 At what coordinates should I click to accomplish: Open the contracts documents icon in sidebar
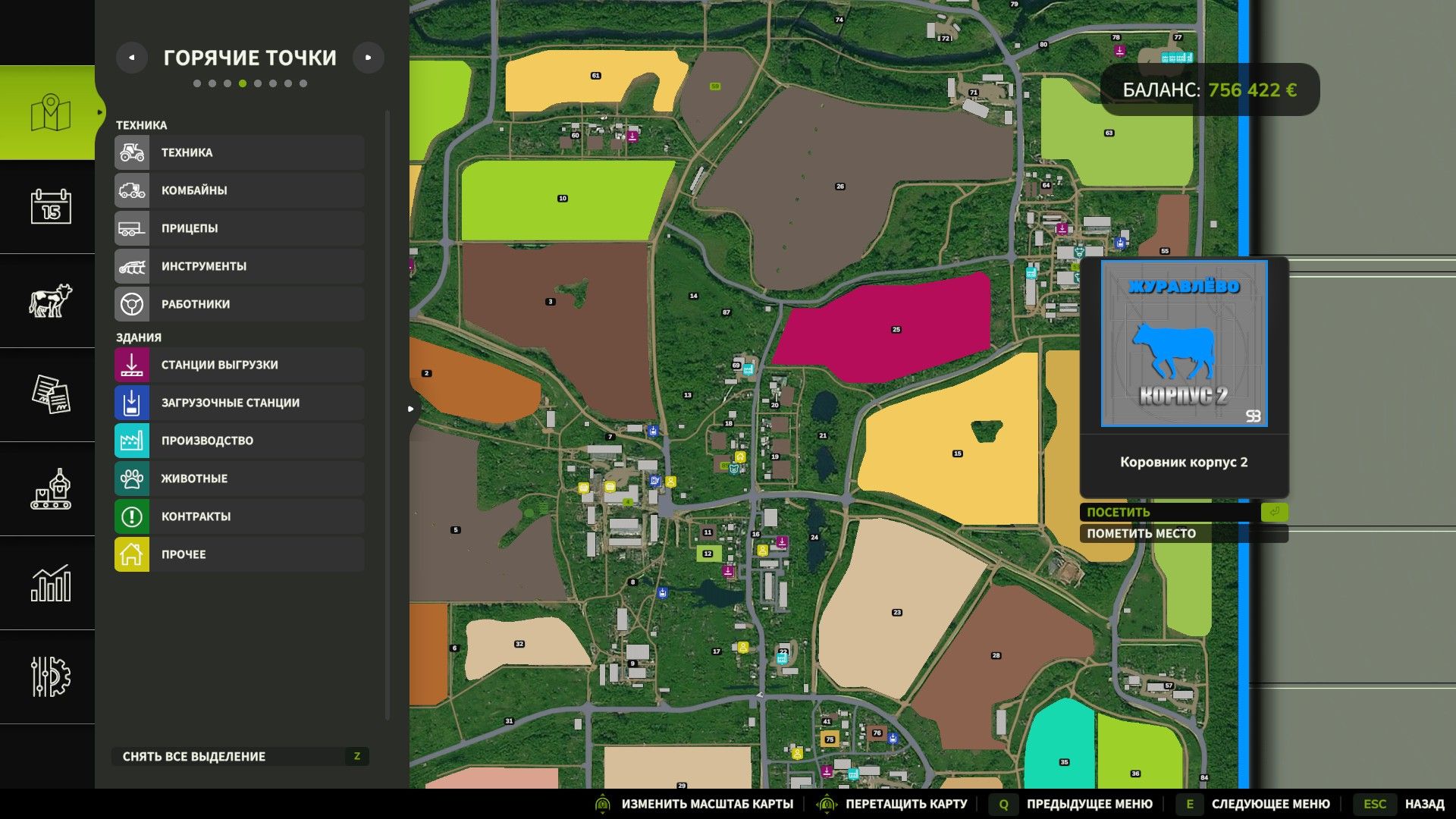pyautogui.click(x=50, y=394)
